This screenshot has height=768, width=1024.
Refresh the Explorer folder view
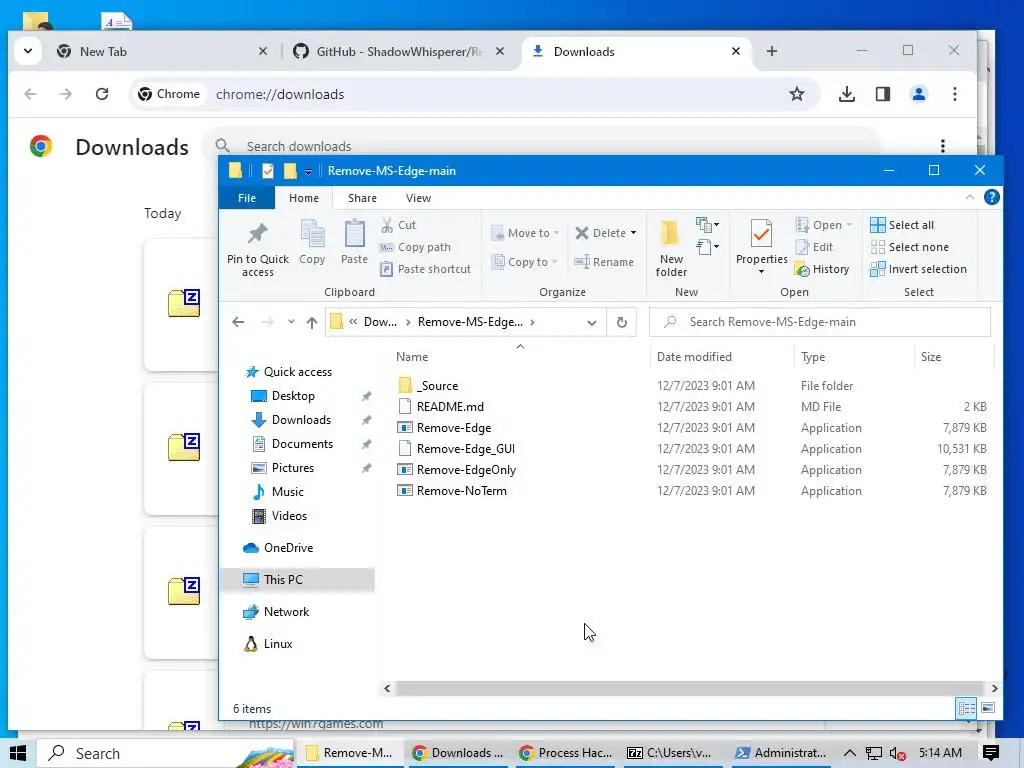[622, 322]
